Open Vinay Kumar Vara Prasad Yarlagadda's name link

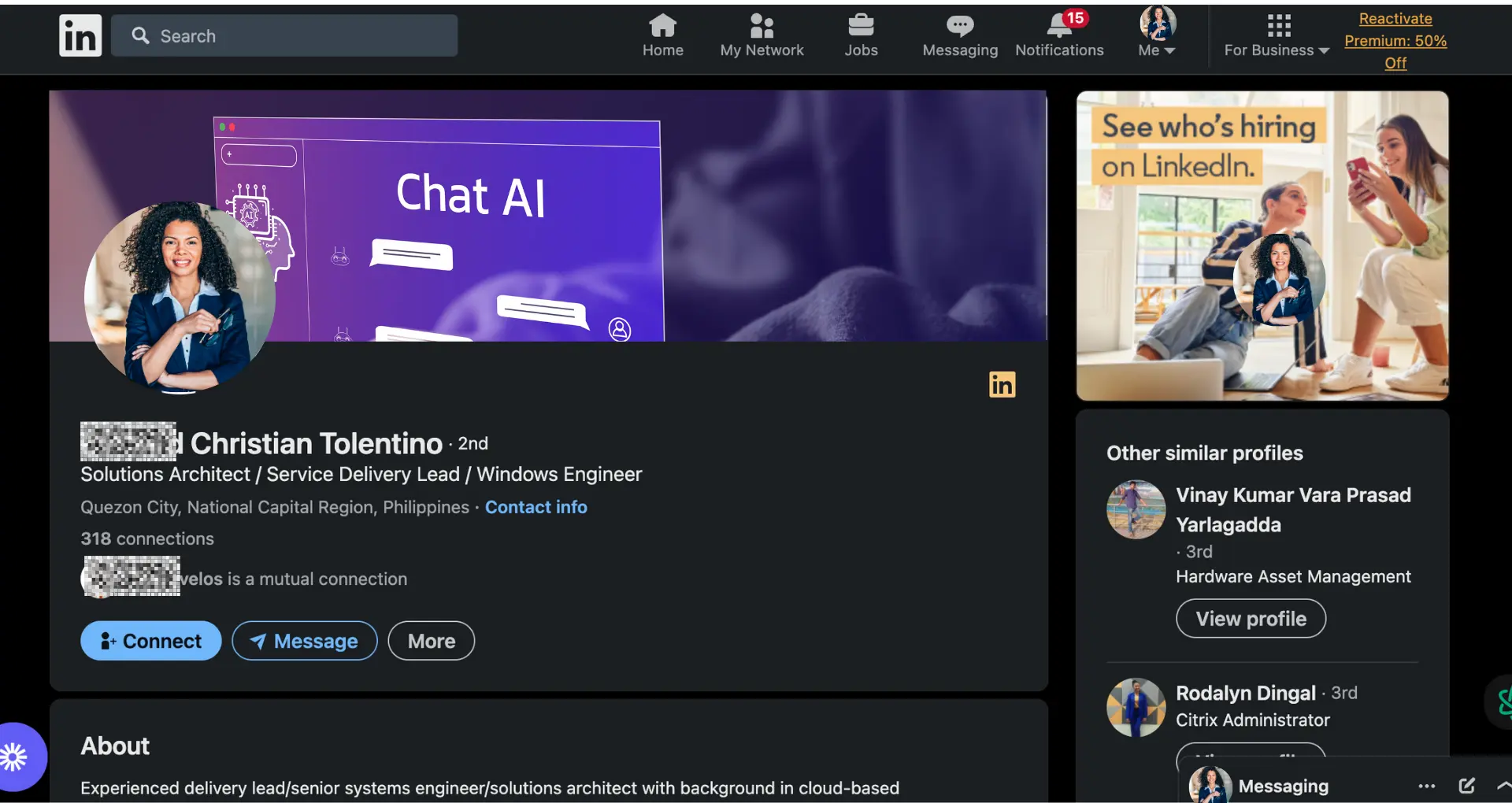tap(1293, 509)
